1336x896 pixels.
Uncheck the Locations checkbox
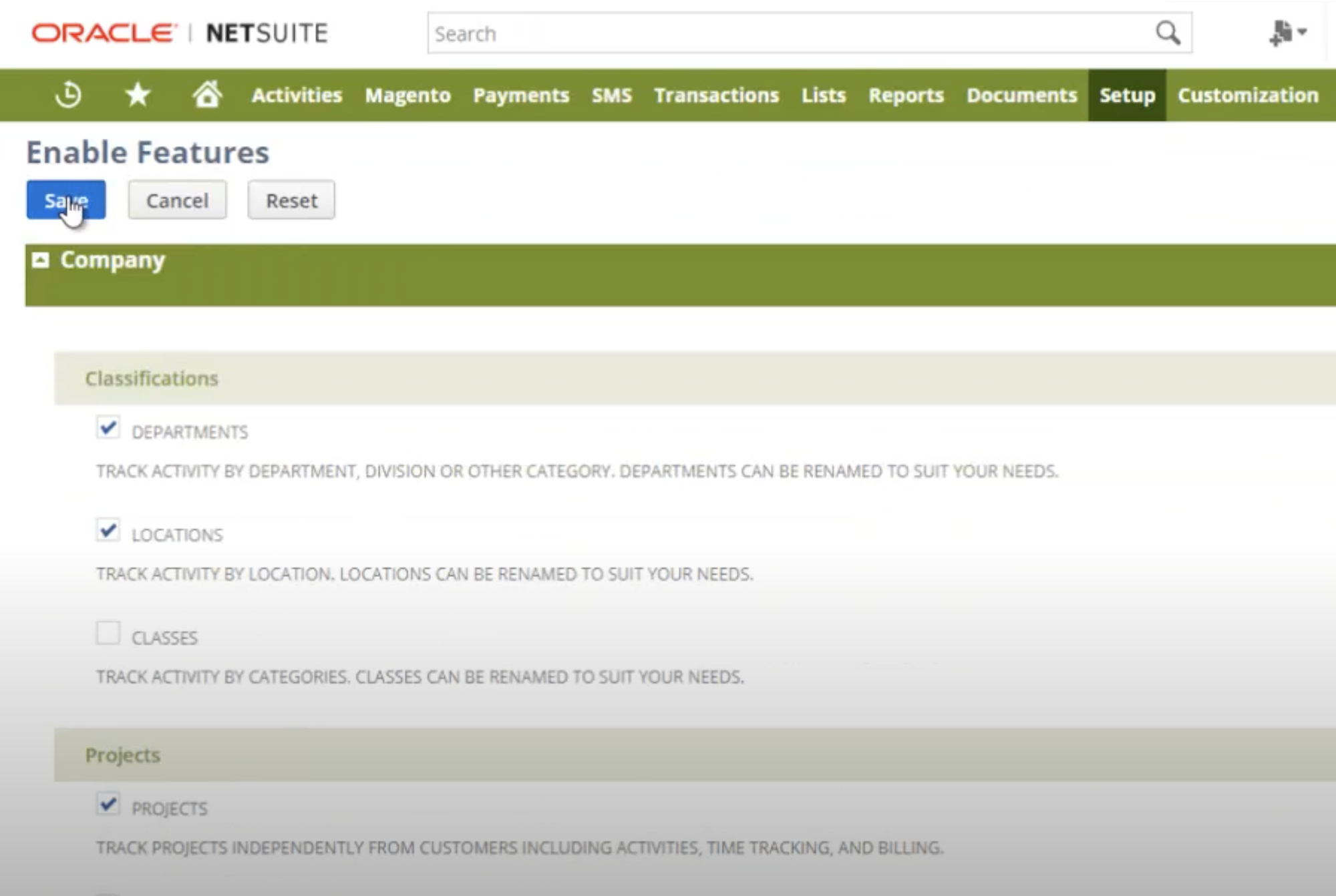click(108, 530)
